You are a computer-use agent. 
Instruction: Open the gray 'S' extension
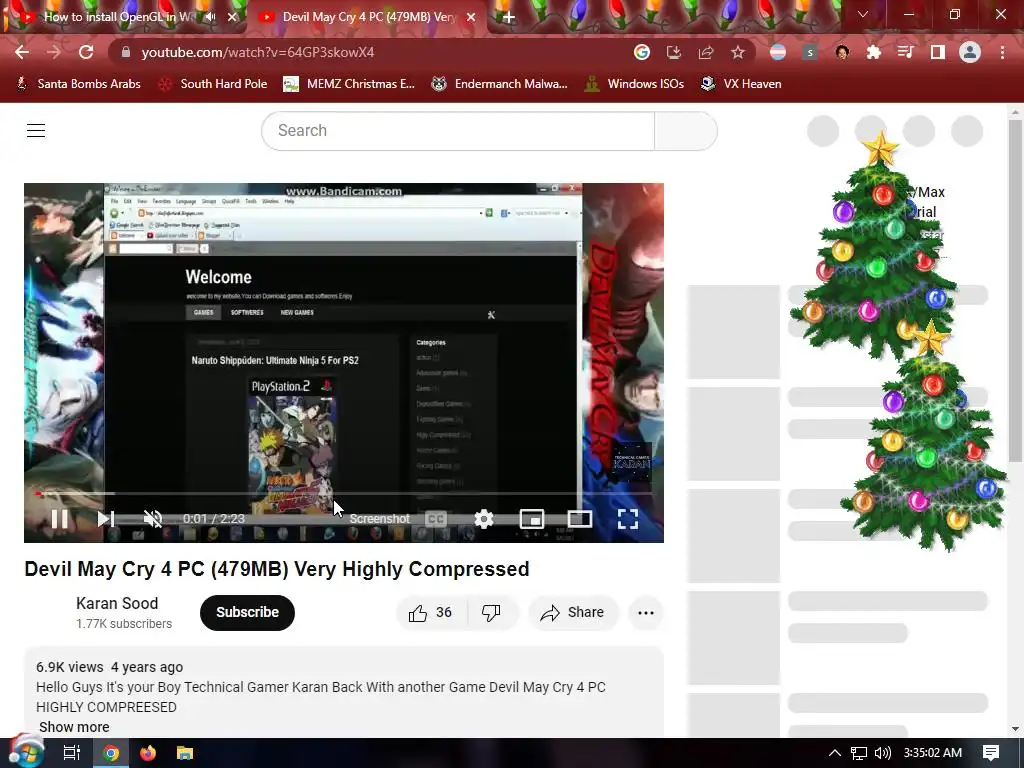[810, 52]
